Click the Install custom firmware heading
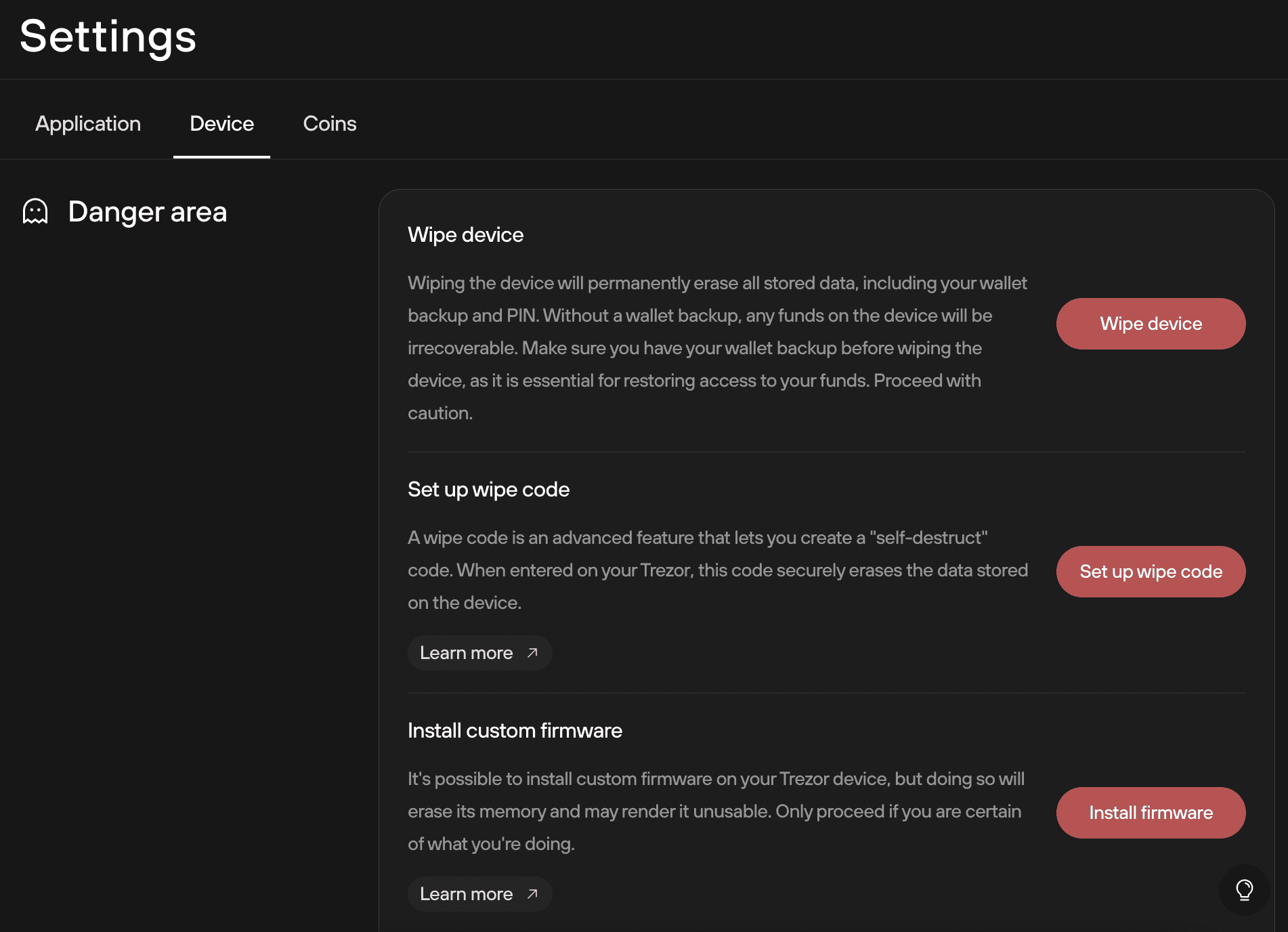This screenshot has width=1288, height=932. (x=515, y=731)
